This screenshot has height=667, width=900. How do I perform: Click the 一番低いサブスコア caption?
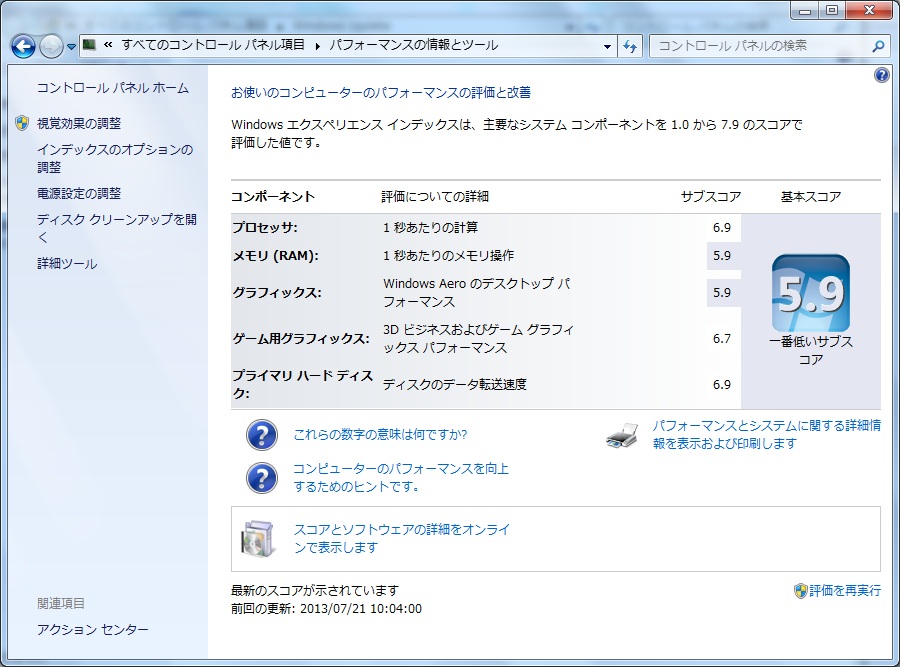810,350
